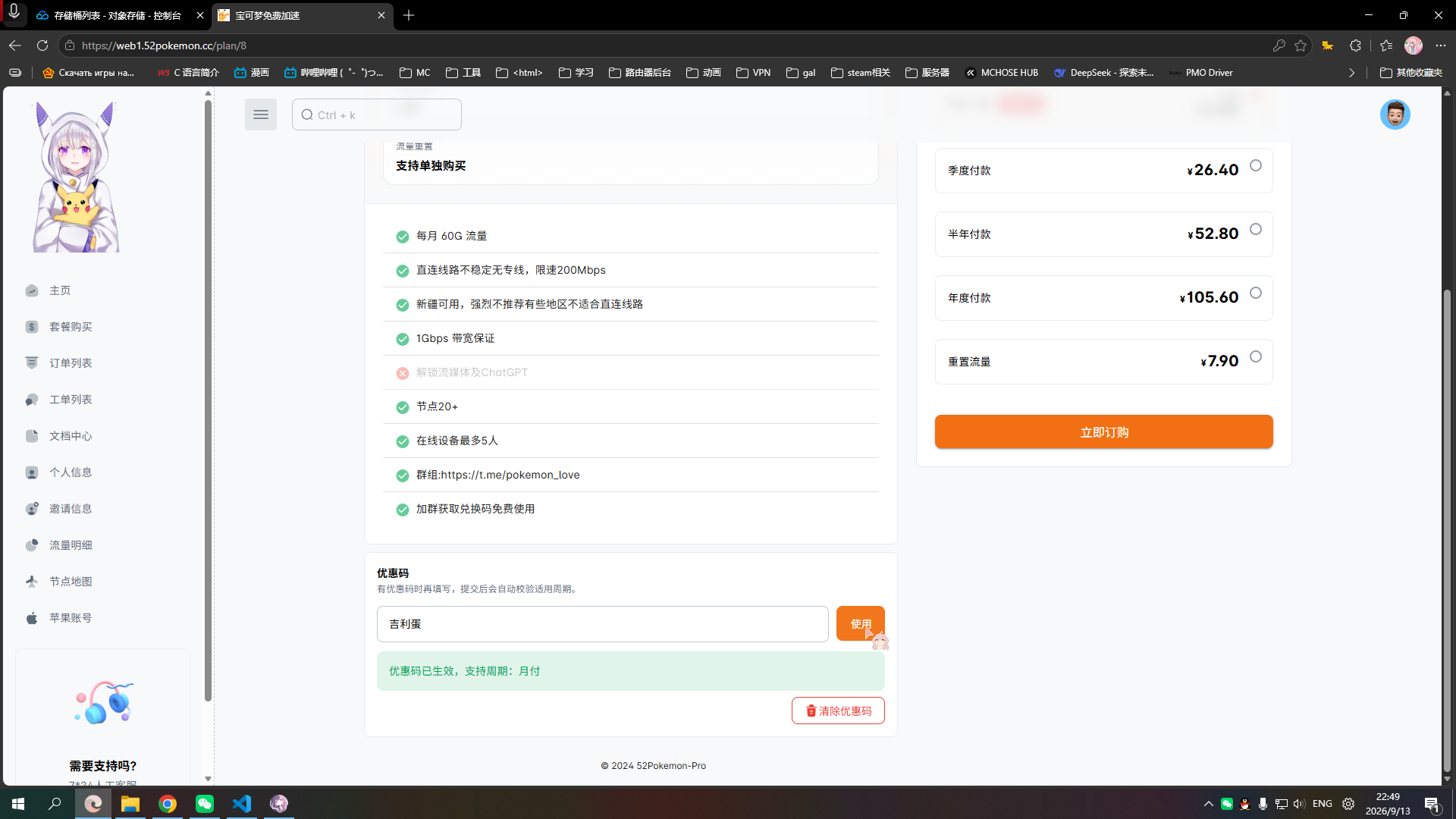Open Chrome from the taskbar
This screenshot has width=1456, height=819.
pos(168,803)
